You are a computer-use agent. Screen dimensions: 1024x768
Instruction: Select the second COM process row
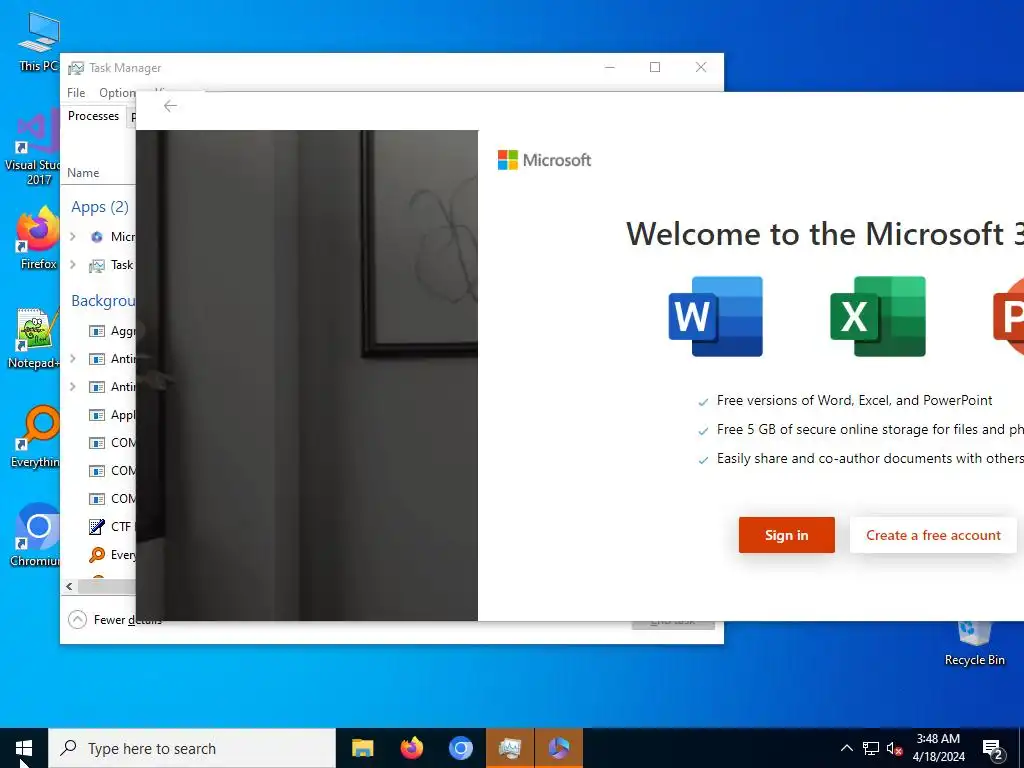(112, 471)
